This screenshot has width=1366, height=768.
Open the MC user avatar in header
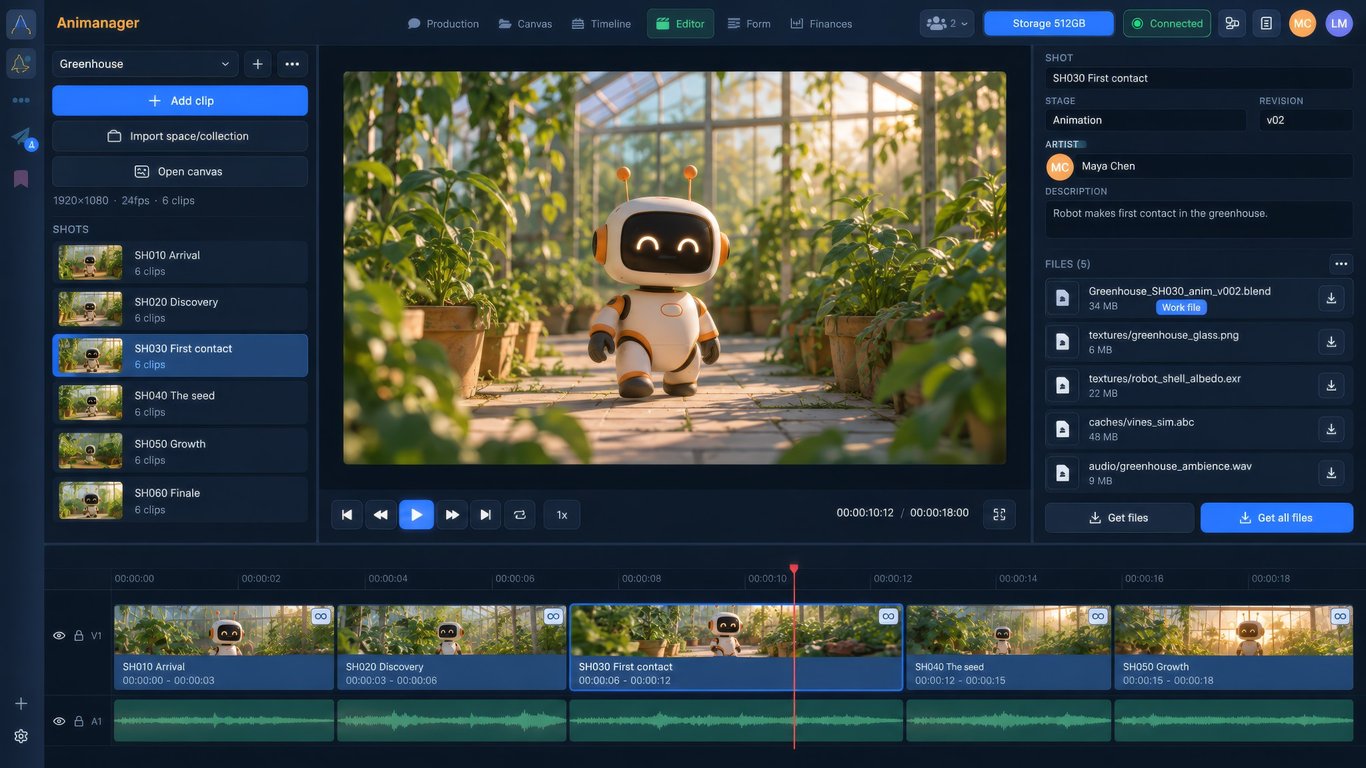[1302, 23]
